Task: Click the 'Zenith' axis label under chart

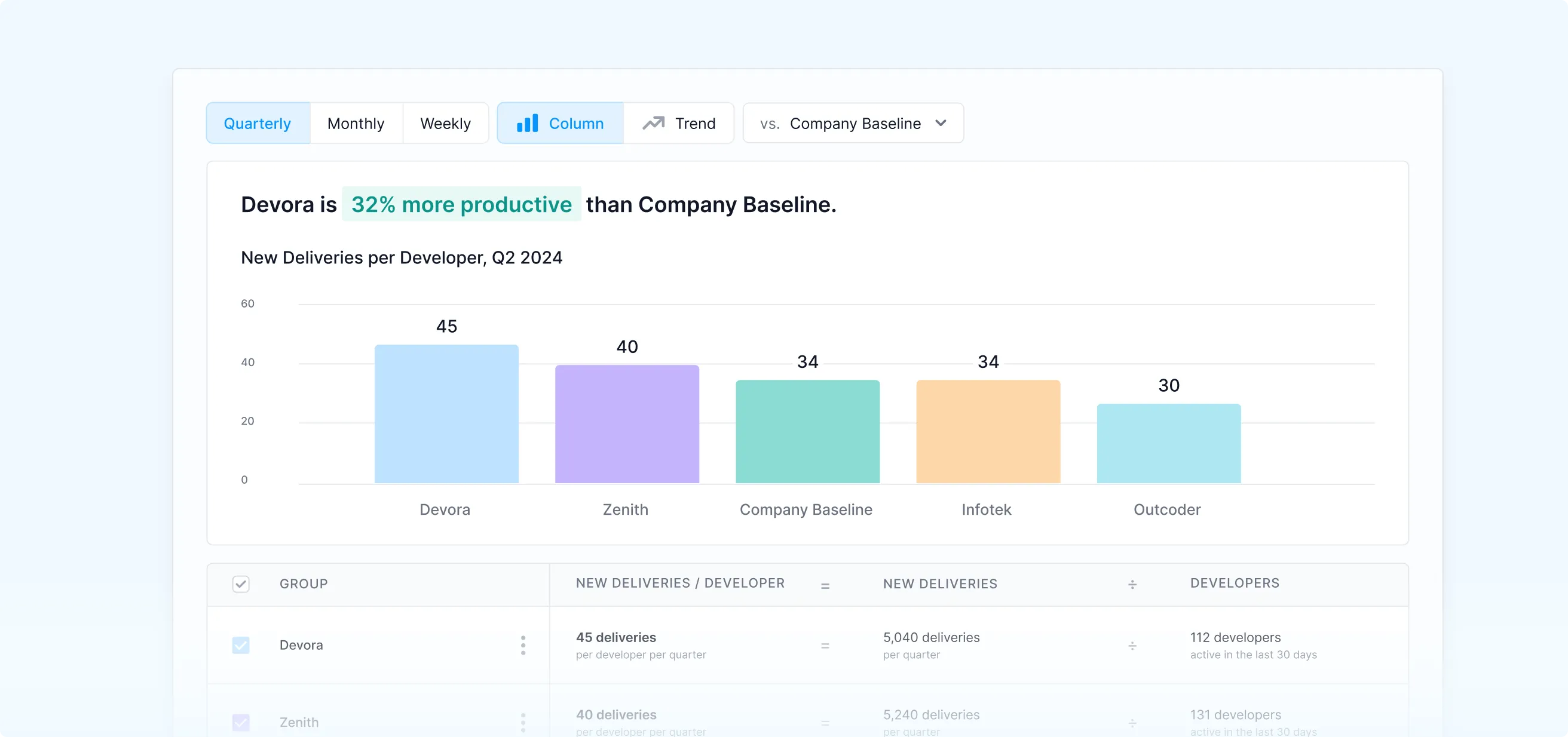Action: click(x=625, y=509)
